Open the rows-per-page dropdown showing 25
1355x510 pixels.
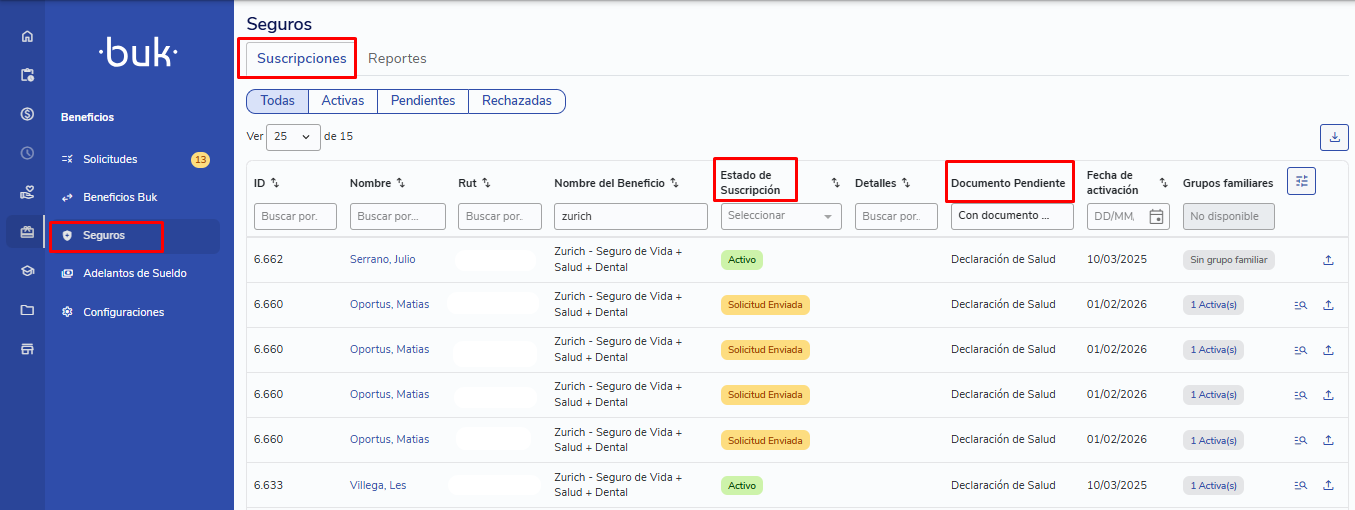pos(293,137)
